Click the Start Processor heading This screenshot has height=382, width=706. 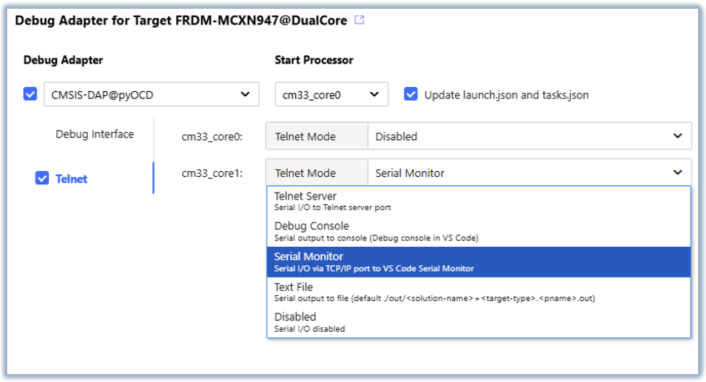(314, 60)
